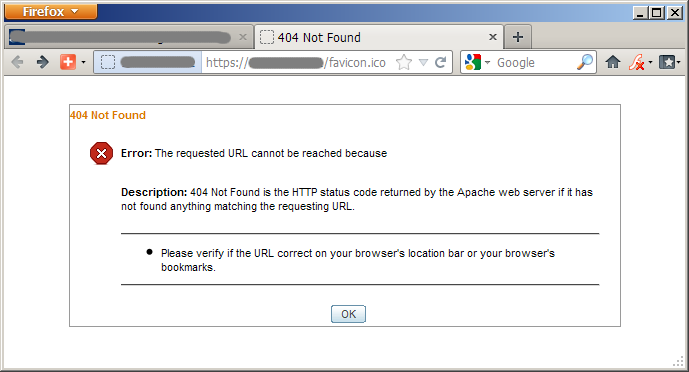Viewport: 689px width, 372px height.
Task: Click the magnifying glass search icon
Action: tap(585, 62)
